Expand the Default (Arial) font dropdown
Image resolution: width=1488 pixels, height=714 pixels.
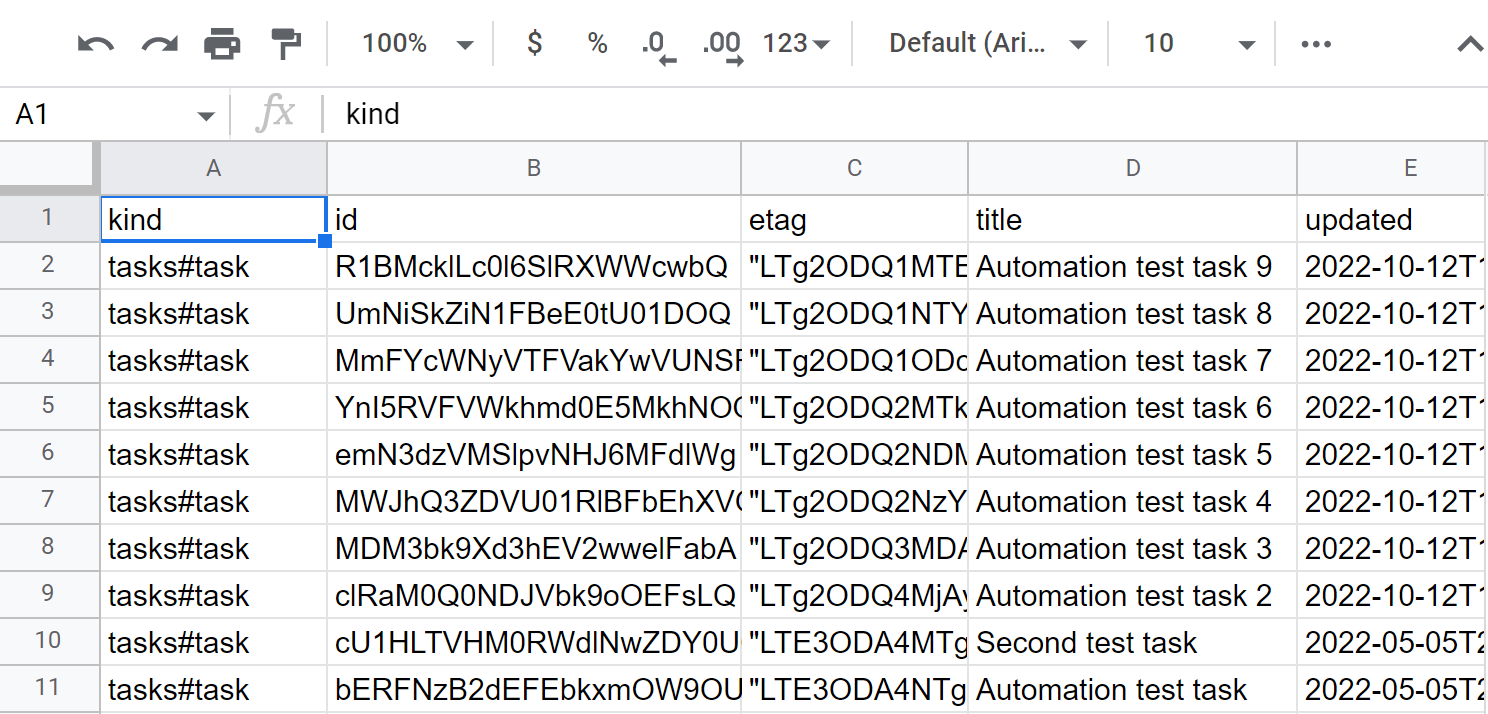[987, 44]
